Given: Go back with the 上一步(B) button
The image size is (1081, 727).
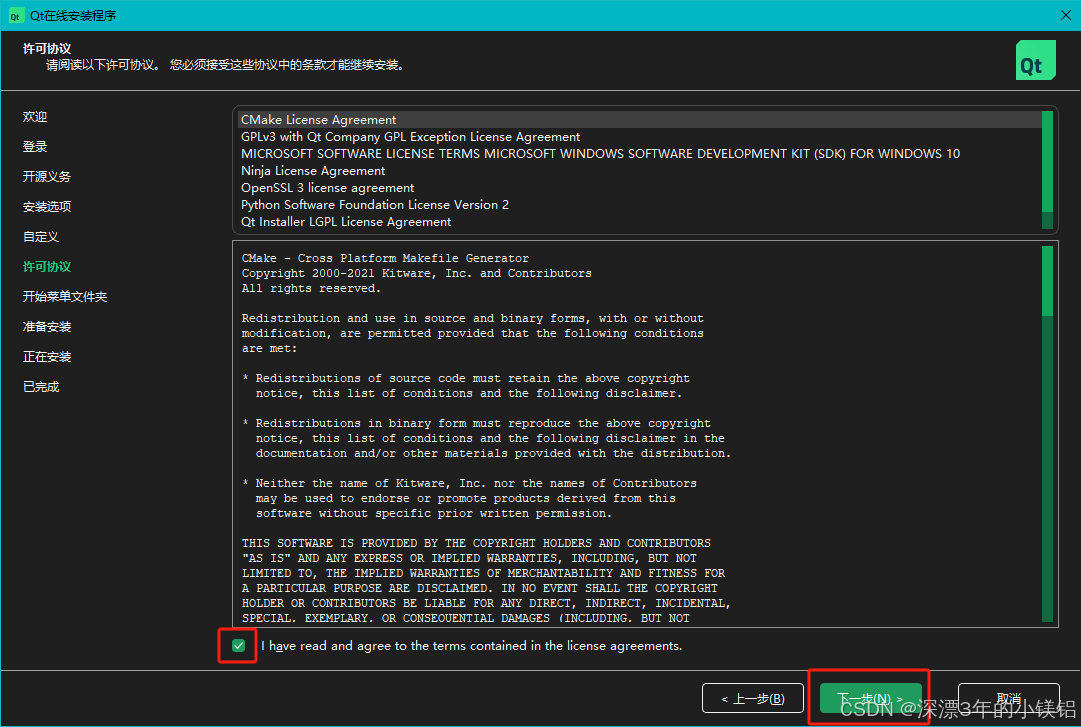Looking at the screenshot, I should [x=753, y=699].
